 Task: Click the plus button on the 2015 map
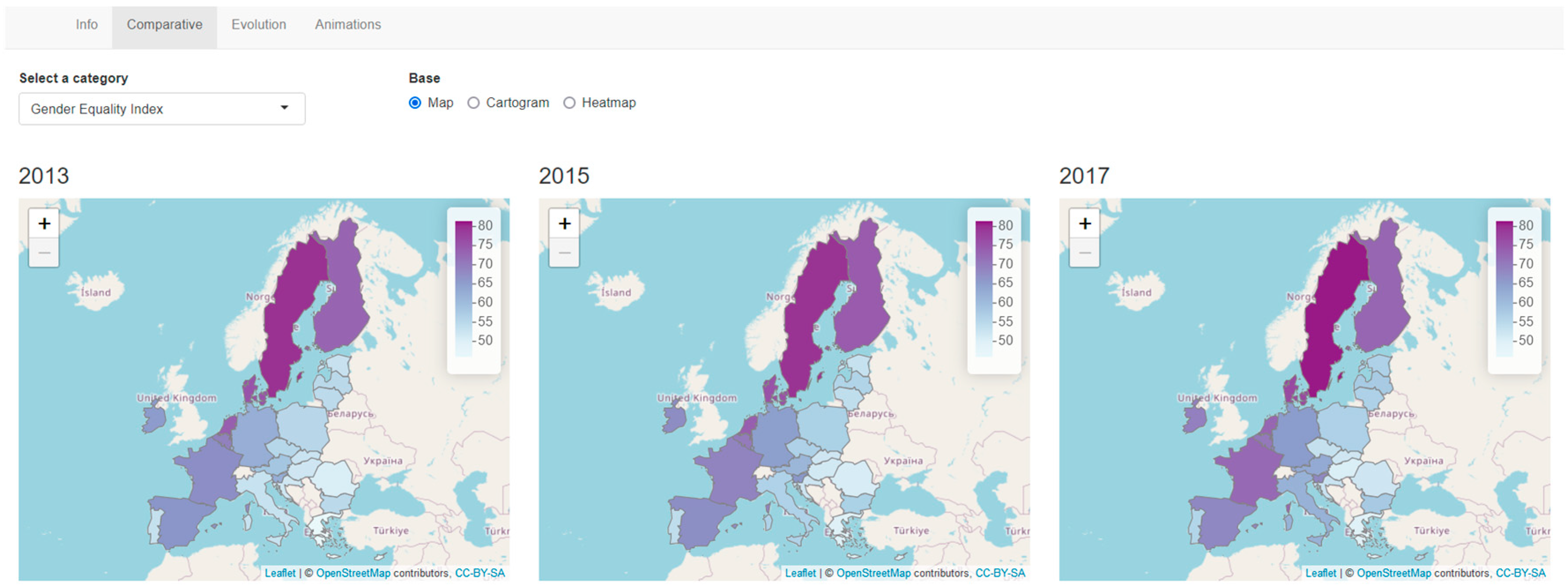click(564, 224)
